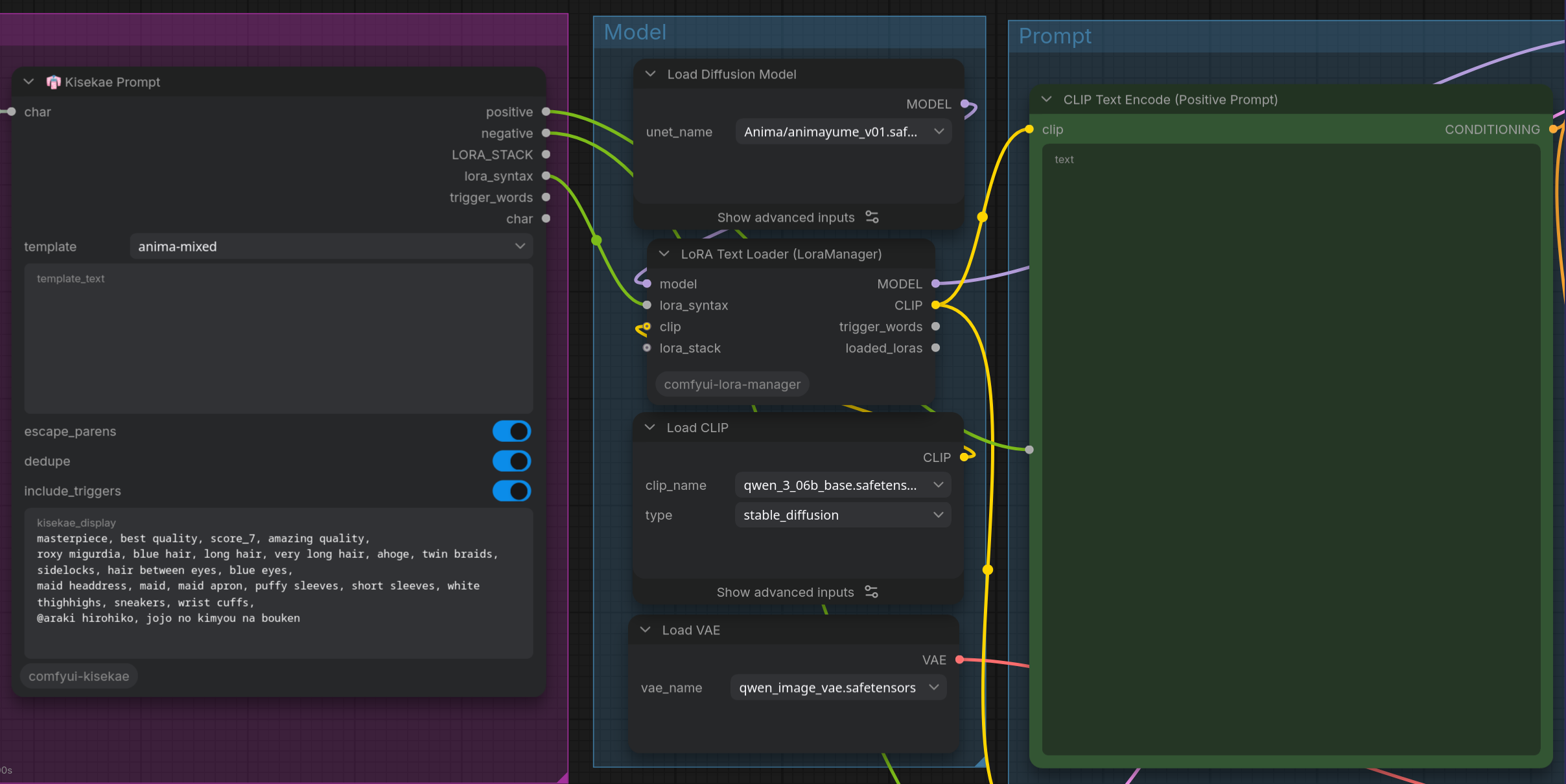
Task: Click the MODEL output socket of Load Diffusion Model
Action: [x=964, y=104]
